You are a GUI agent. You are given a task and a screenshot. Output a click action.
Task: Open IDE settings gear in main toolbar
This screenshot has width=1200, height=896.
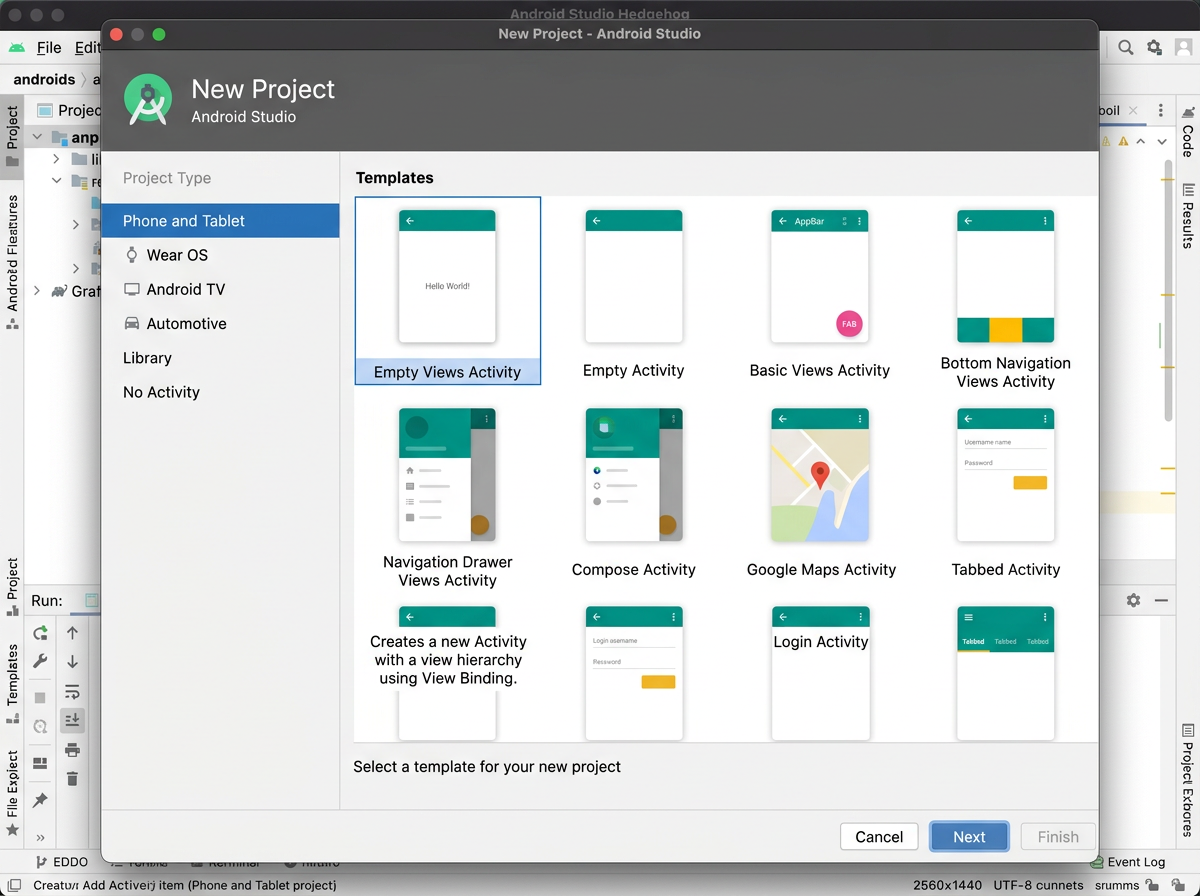tap(1154, 47)
